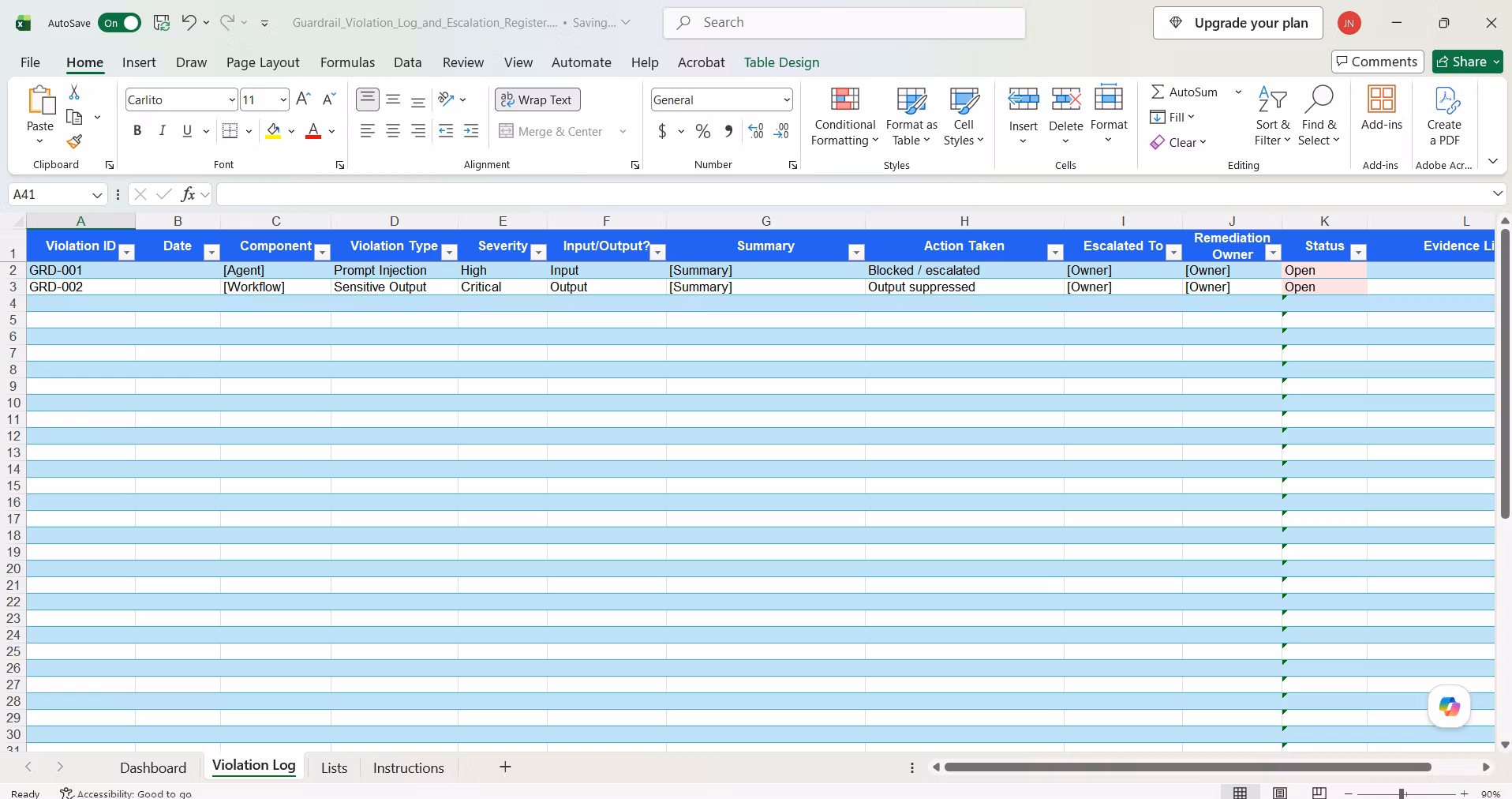
Task: Click the Undo arrow icon
Action: point(189,22)
